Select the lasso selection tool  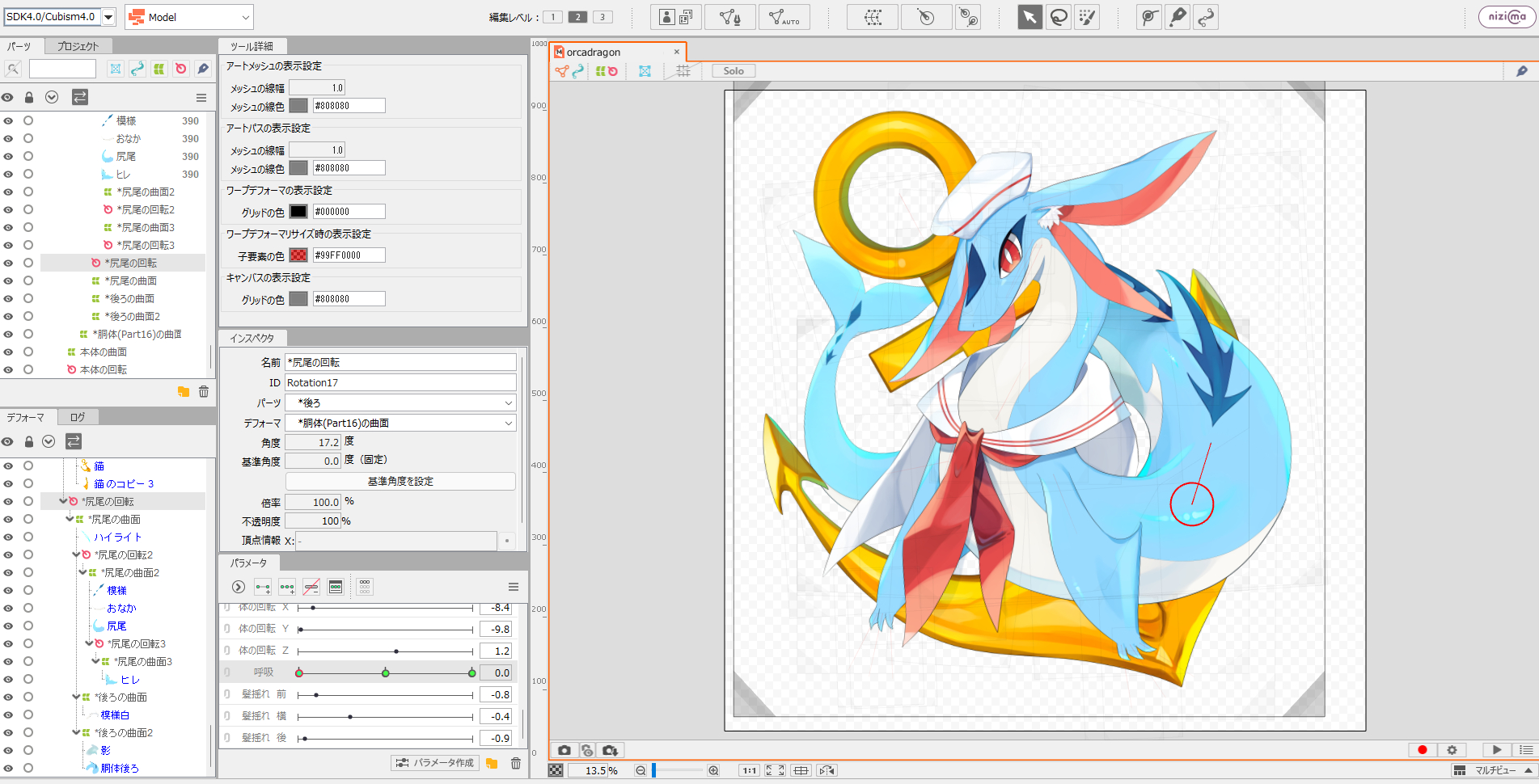(x=1059, y=17)
